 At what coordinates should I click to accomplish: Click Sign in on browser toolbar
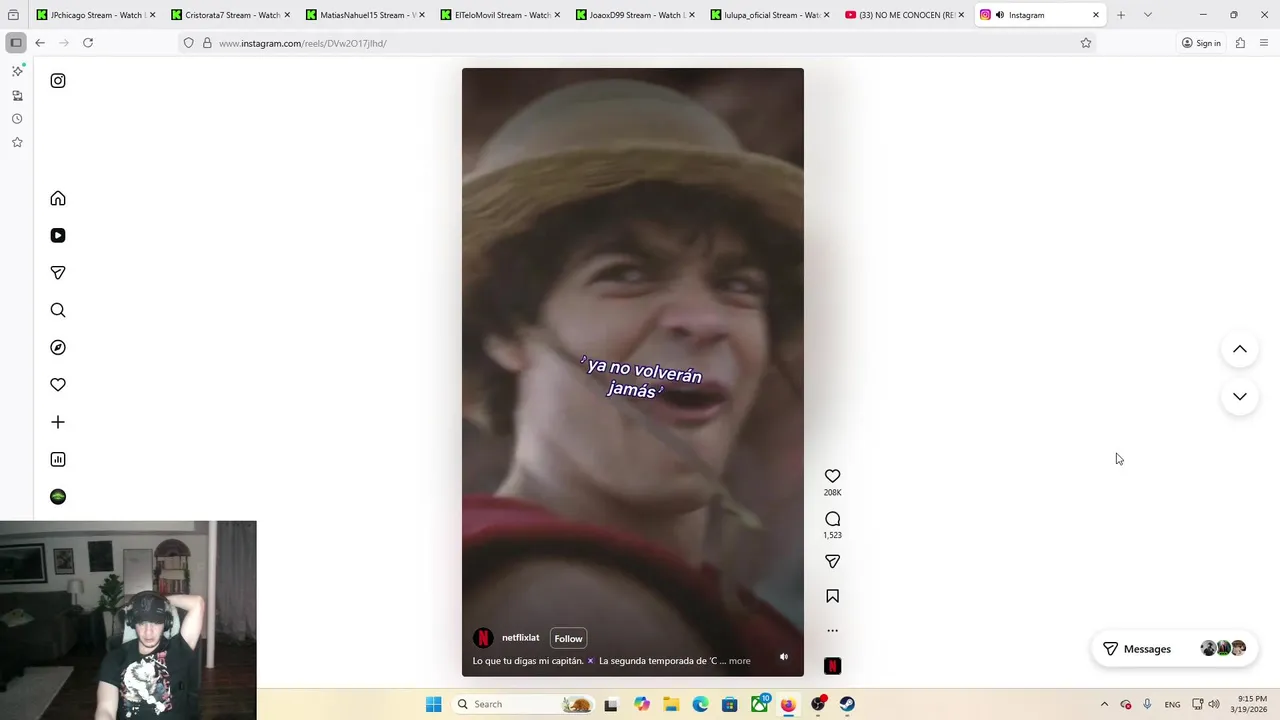(1201, 43)
